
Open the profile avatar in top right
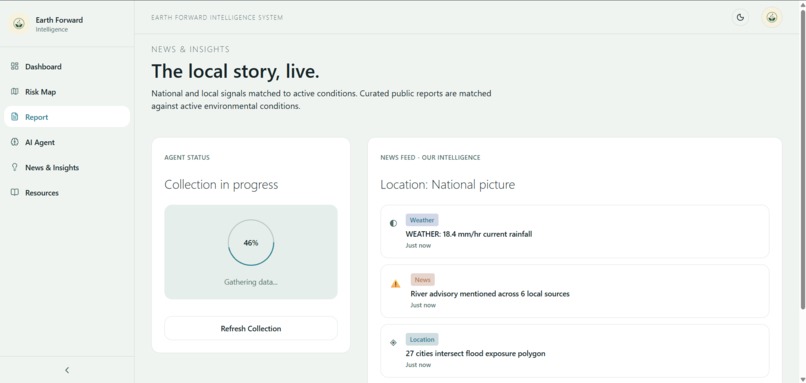772,17
